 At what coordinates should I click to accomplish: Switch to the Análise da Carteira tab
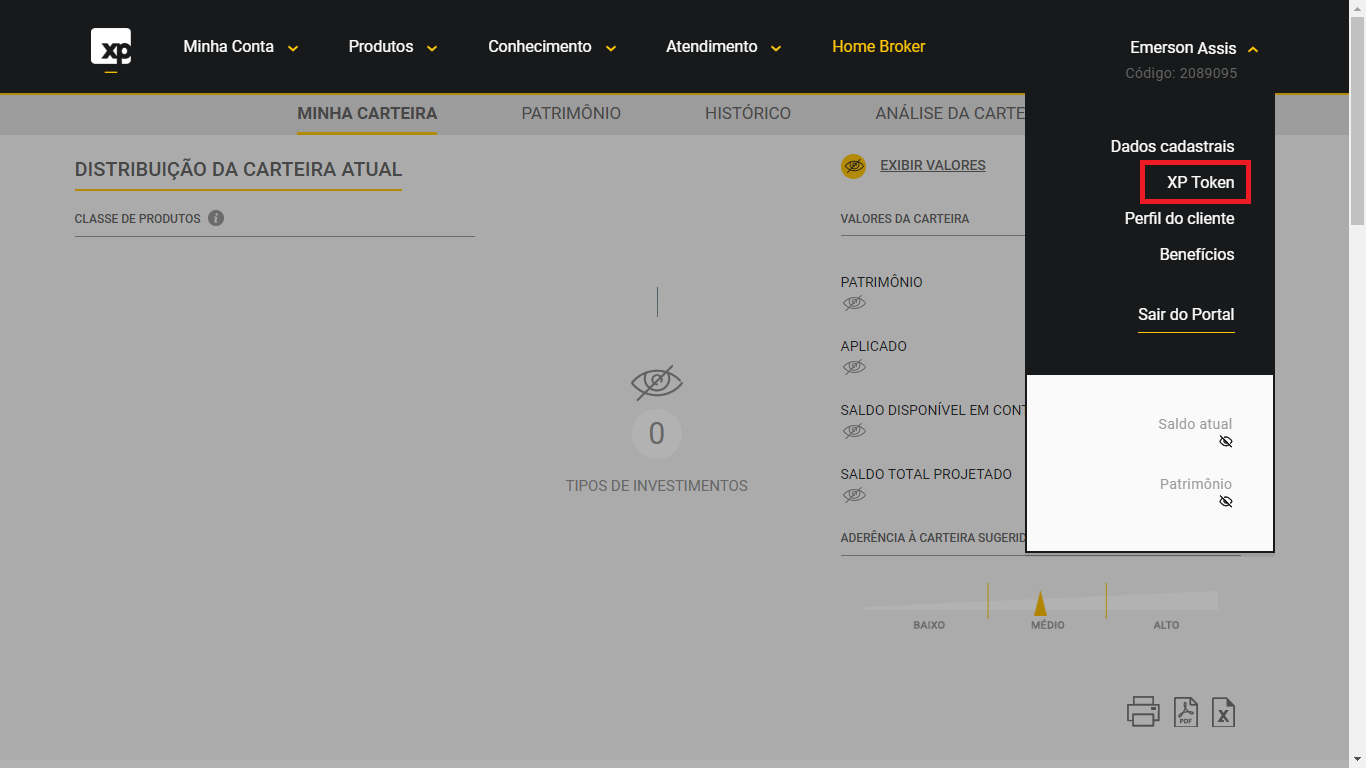point(950,114)
